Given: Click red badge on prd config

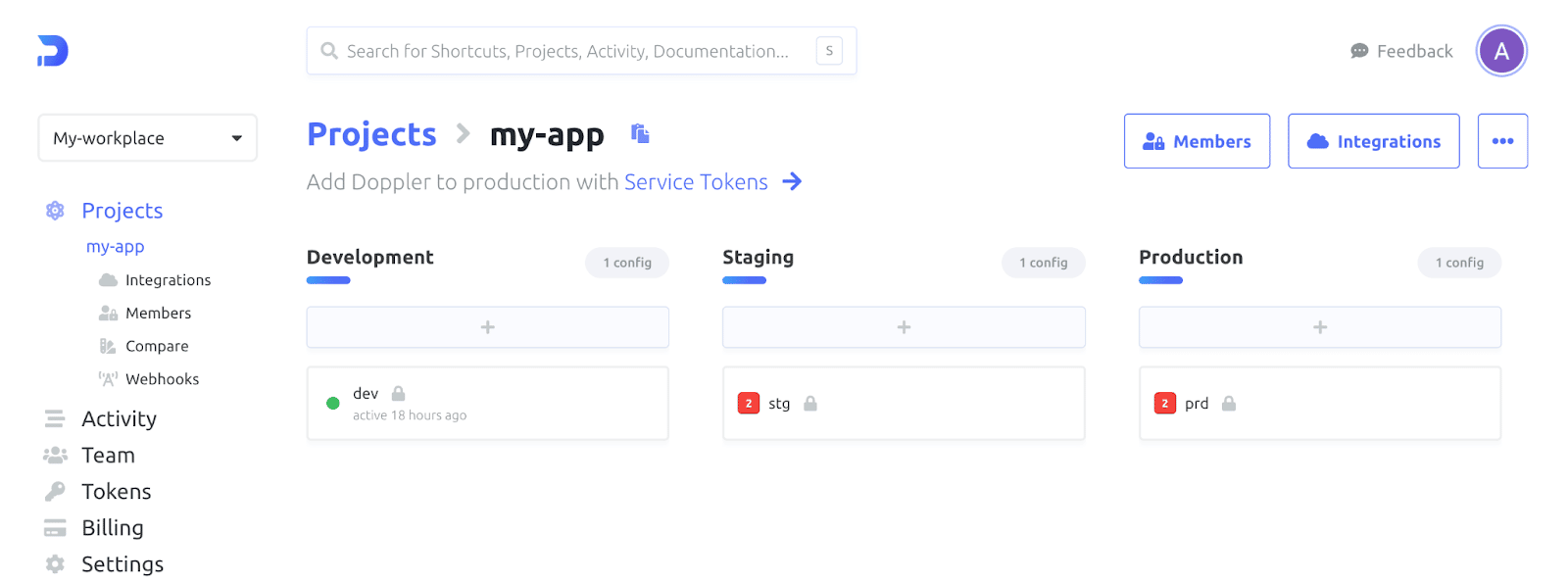Looking at the screenshot, I should [x=1164, y=404].
